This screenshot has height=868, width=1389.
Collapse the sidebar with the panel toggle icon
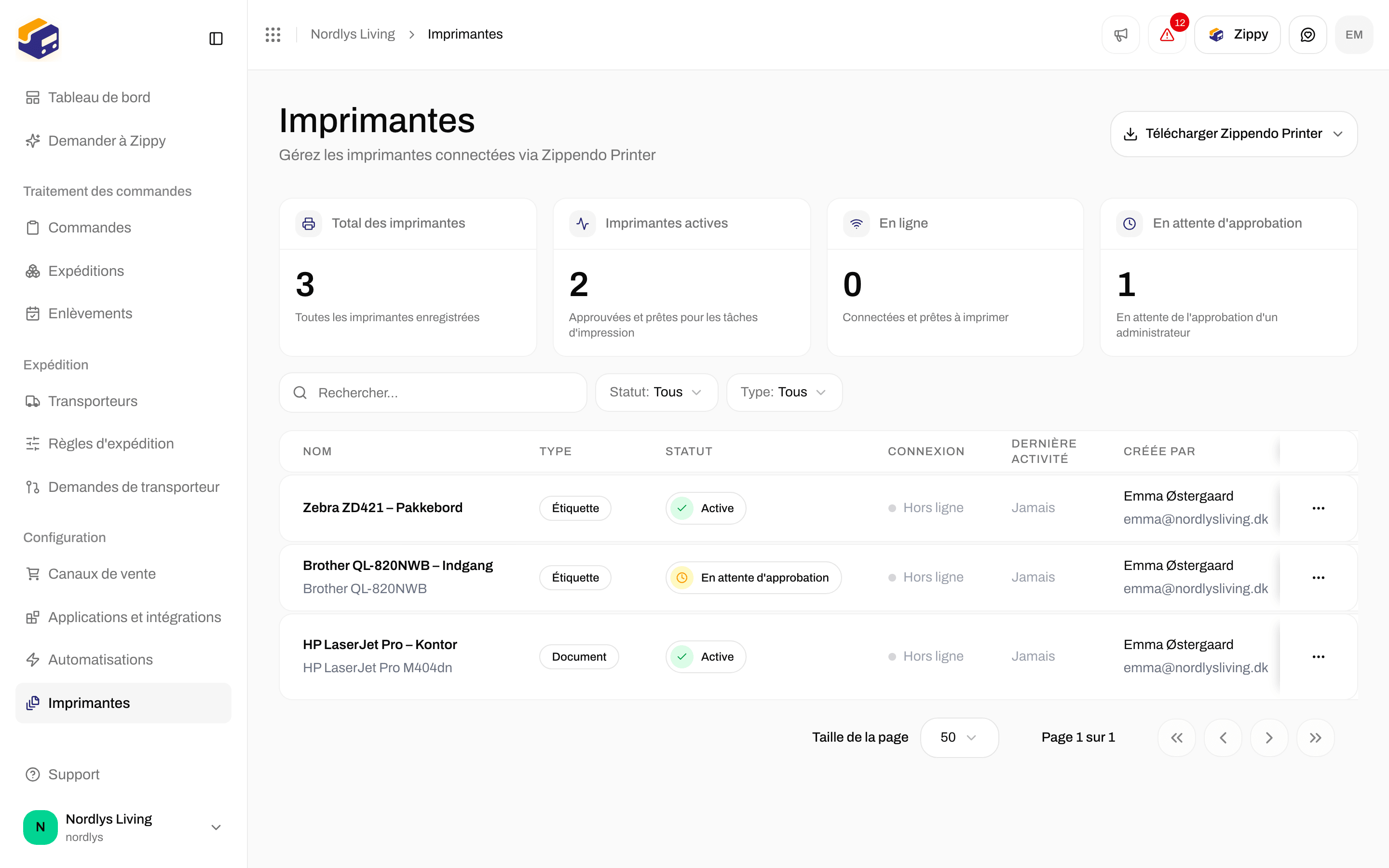tap(216, 39)
